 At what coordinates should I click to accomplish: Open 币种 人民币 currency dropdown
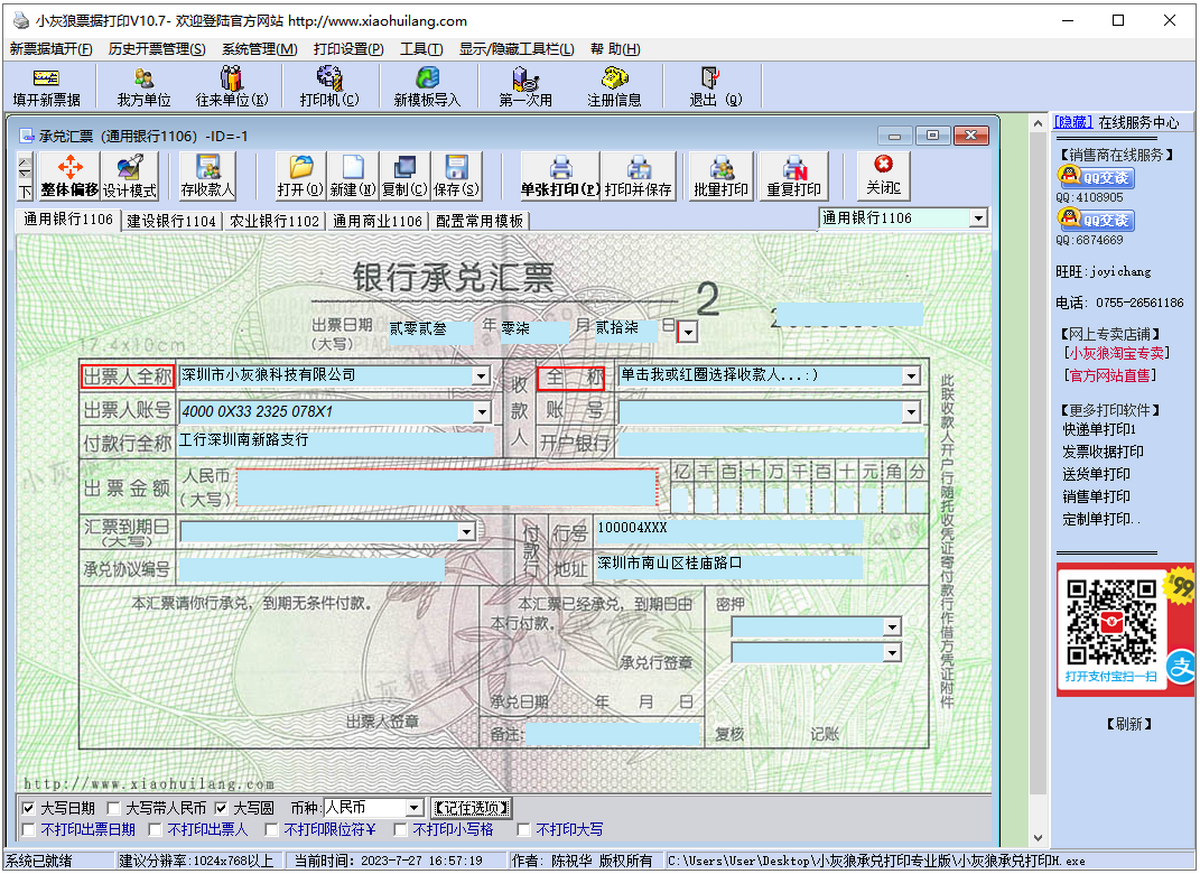(x=414, y=808)
